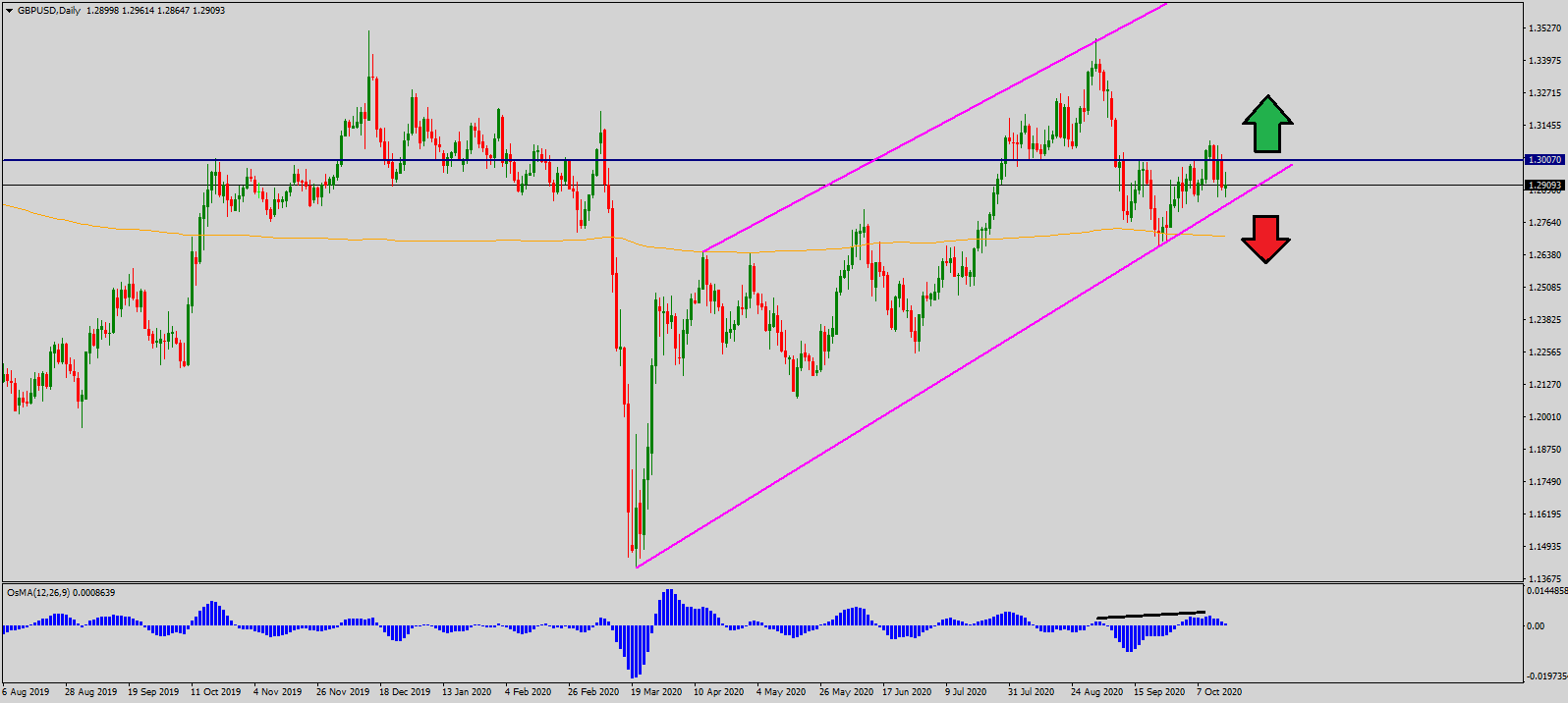This screenshot has height=703, width=1568.
Task: Click the 1.14935 price axis label
Action: [x=1544, y=547]
